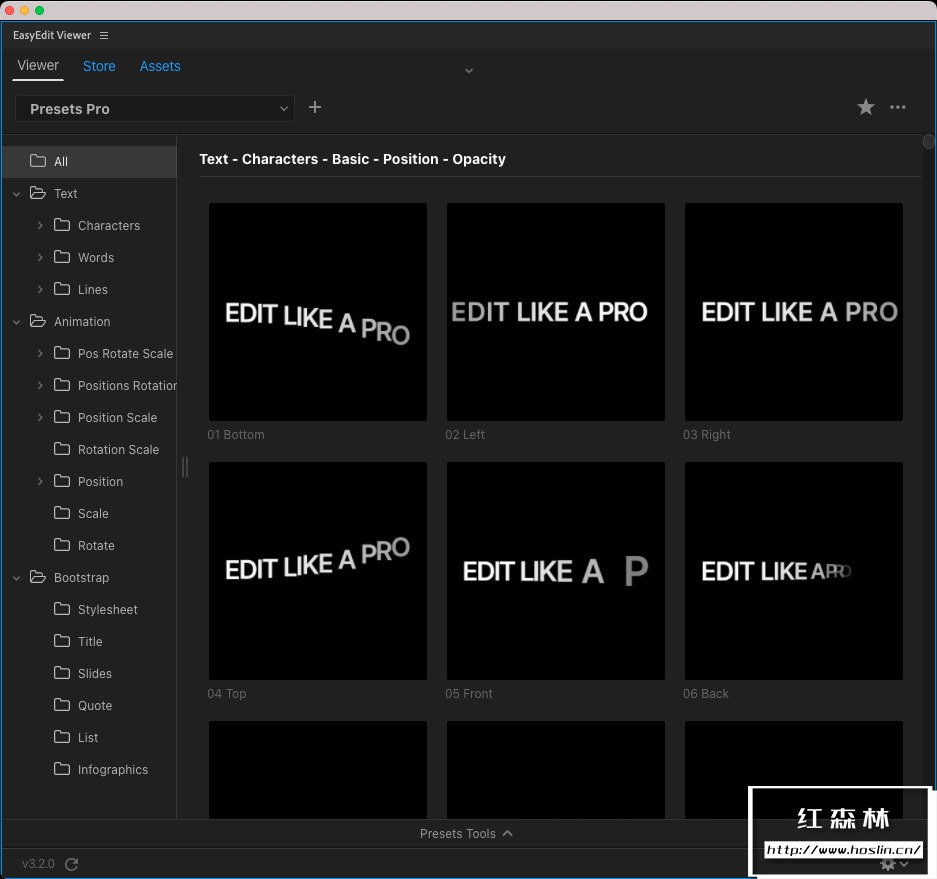Select the 04 Top preset thumbnail
Image resolution: width=937 pixels, height=879 pixels.
318,571
